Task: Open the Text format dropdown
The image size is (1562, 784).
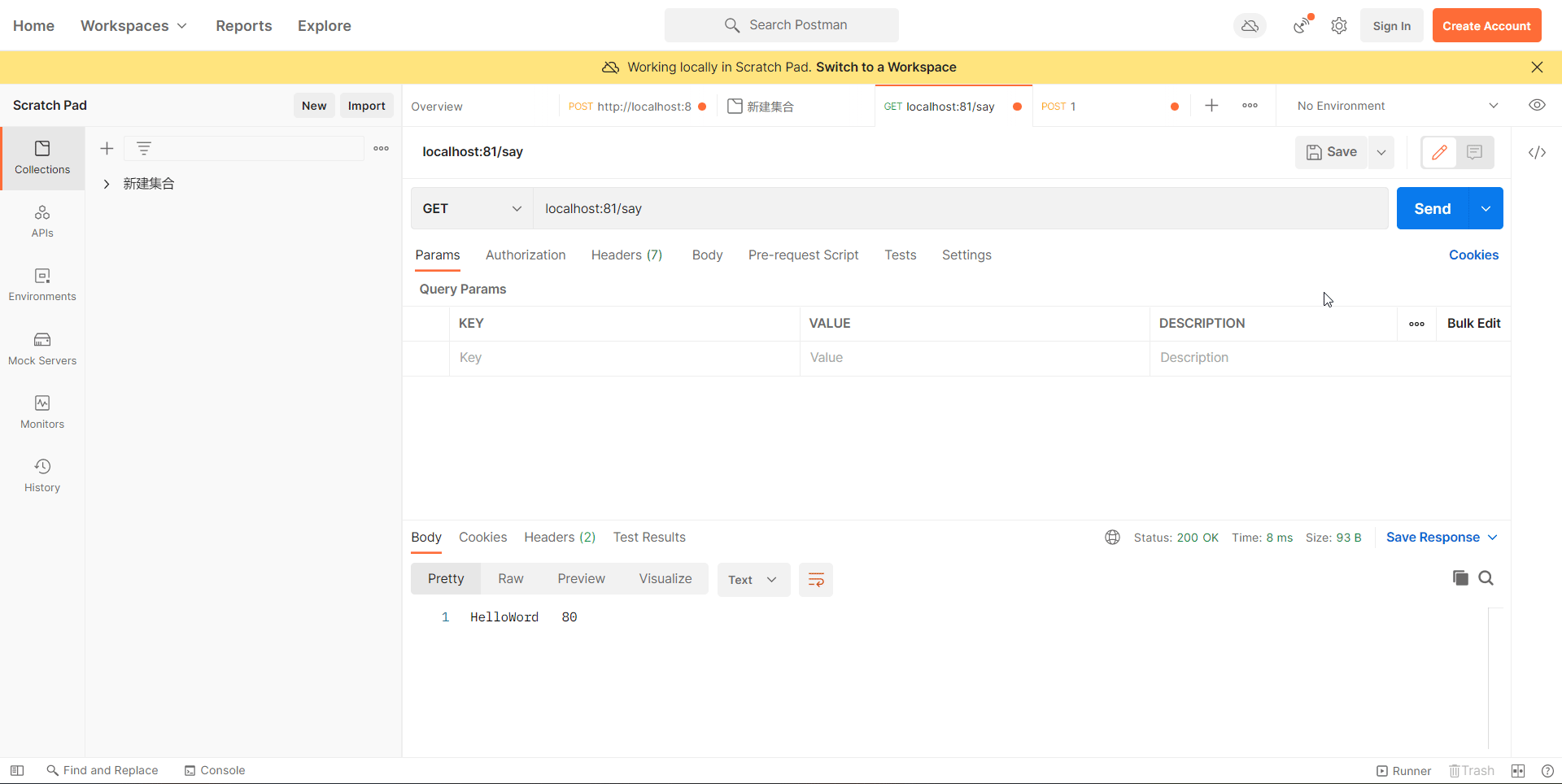Action: [753, 580]
